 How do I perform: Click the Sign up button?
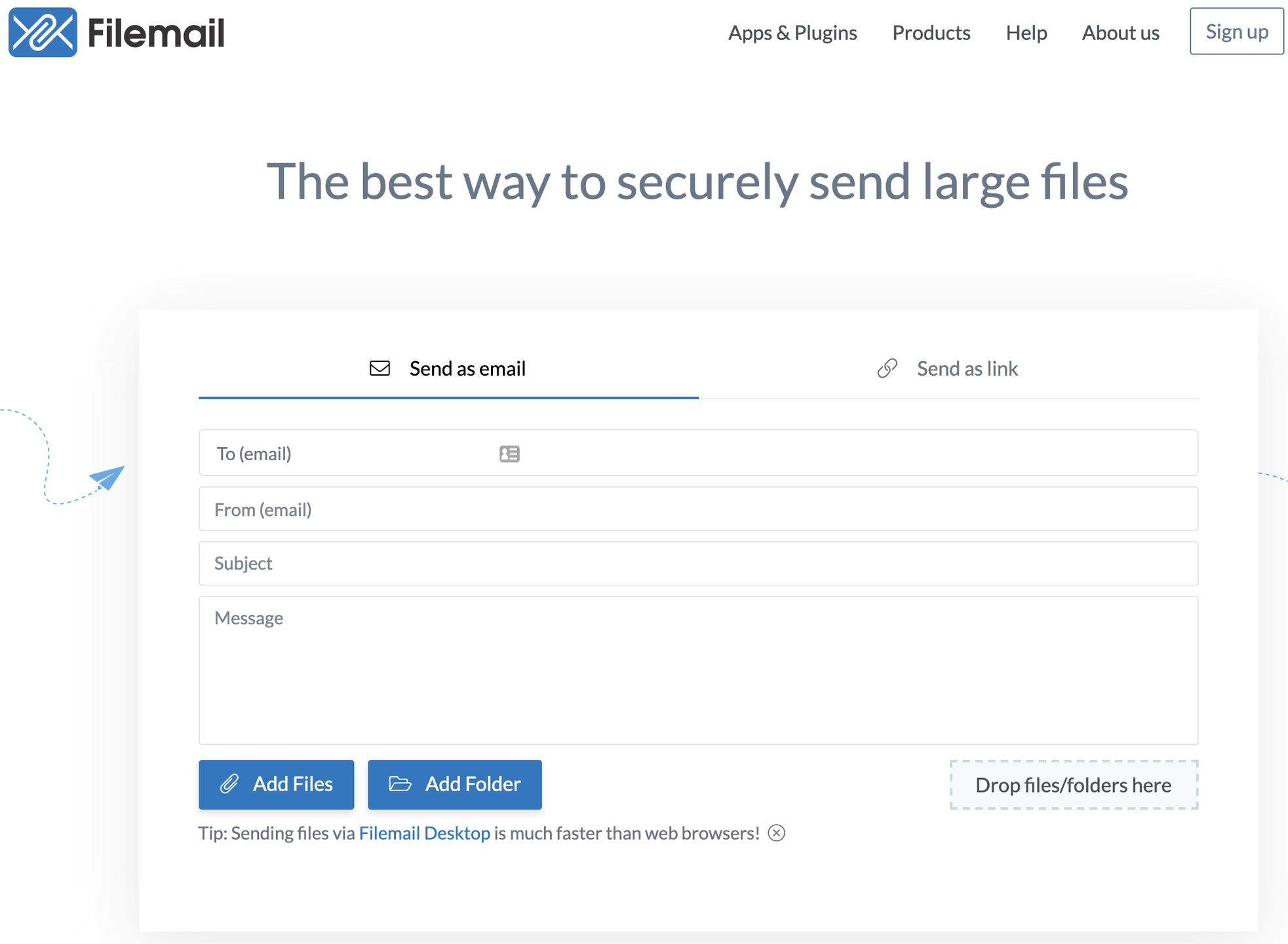tap(1236, 31)
